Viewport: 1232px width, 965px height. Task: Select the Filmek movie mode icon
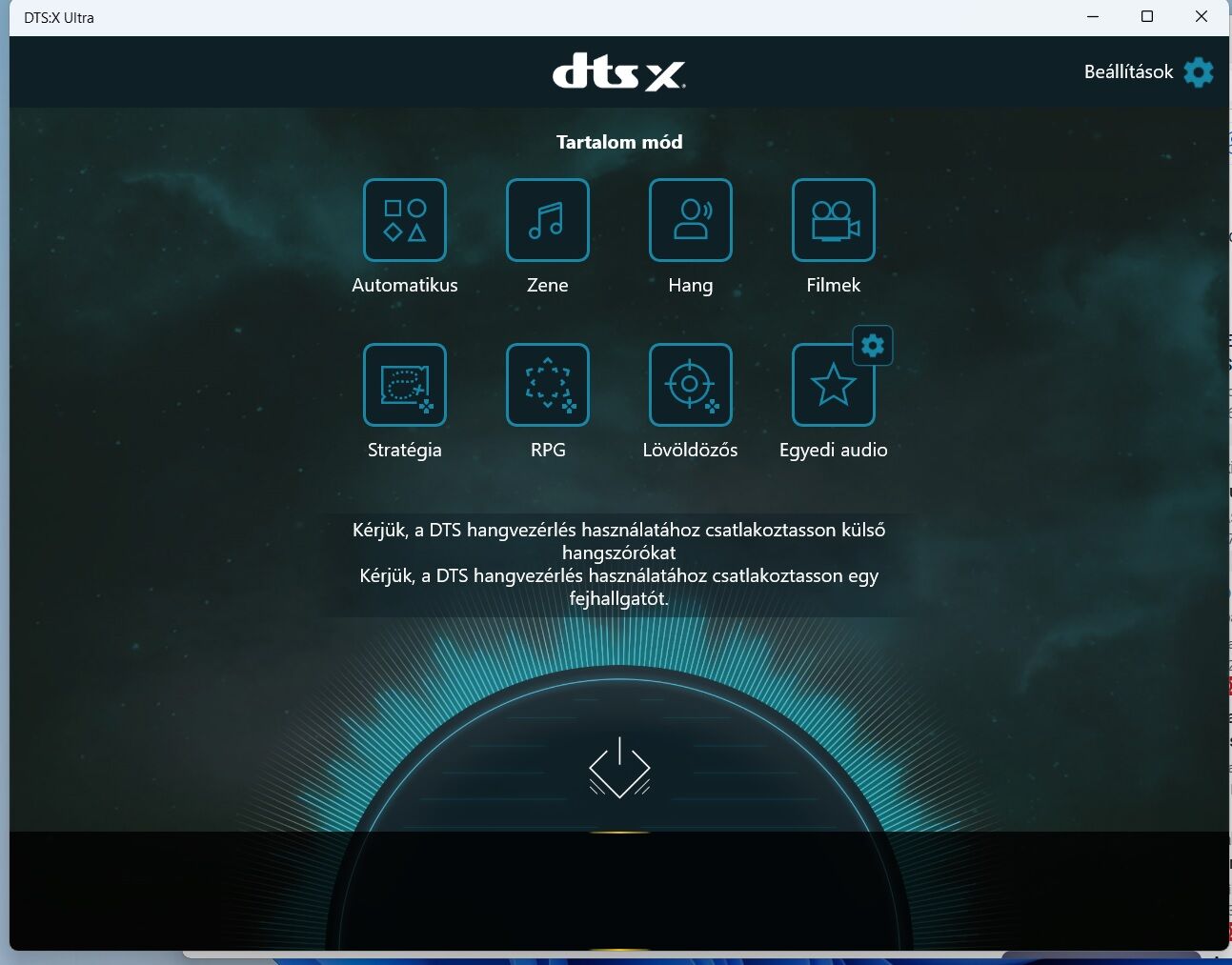click(834, 220)
